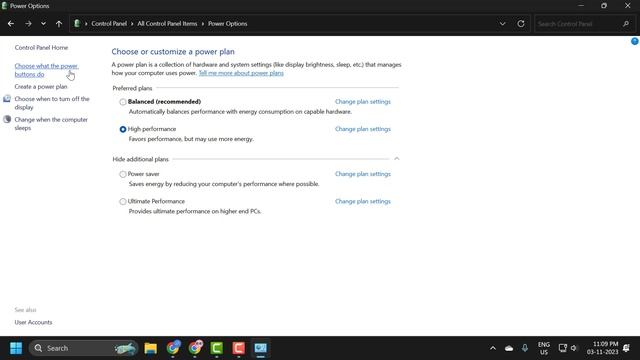Open Control Panel Home

pyautogui.click(x=41, y=47)
